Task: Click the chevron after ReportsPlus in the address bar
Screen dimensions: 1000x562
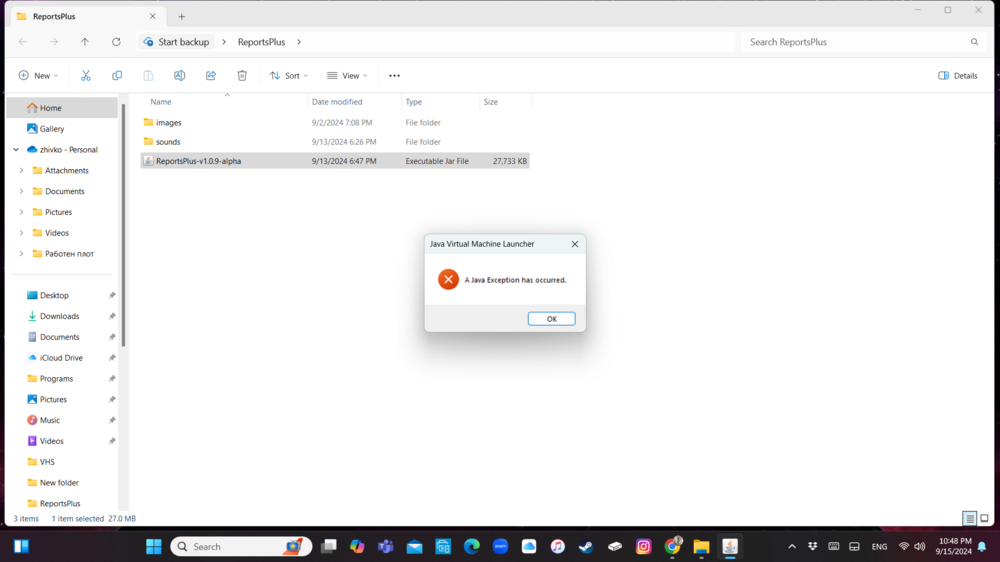Action: (298, 42)
